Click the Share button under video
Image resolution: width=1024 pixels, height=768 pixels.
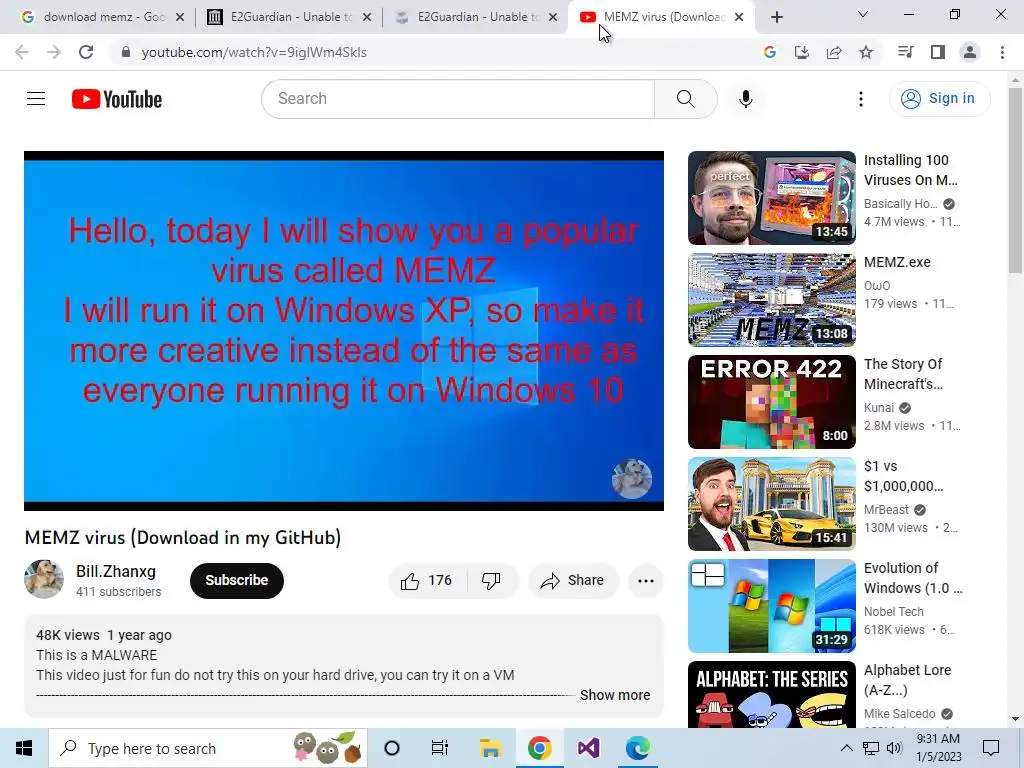pos(572,581)
